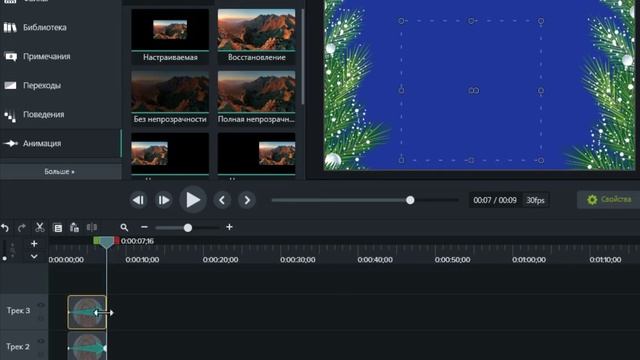This screenshot has height=360, width=640.
Task: Click the 30fps frame rate label
Action: (535, 200)
